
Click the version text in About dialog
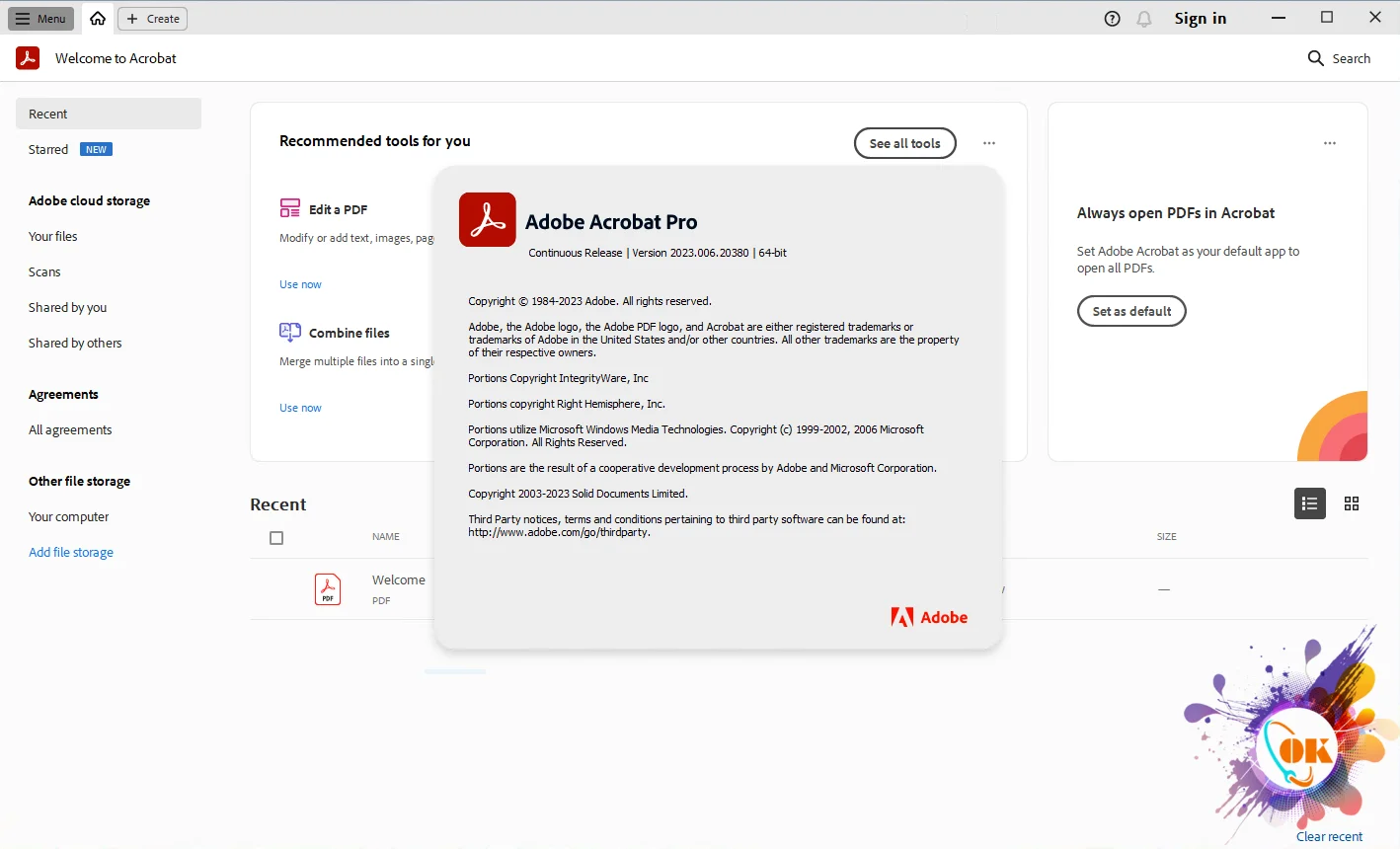(x=658, y=253)
